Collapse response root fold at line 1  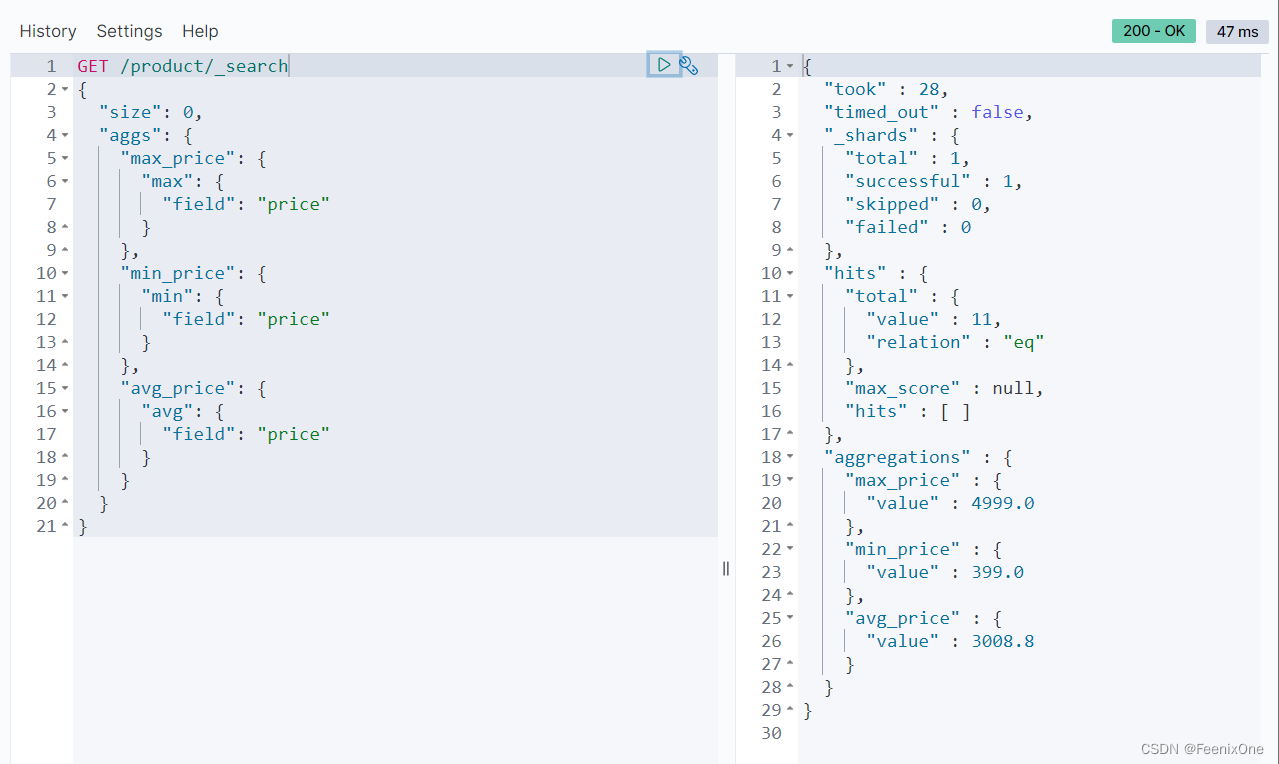(x=790, y=67)
